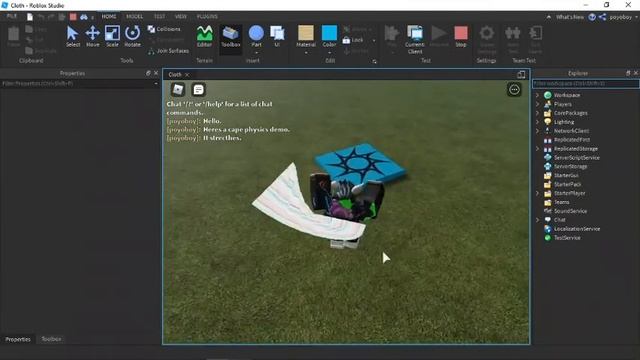Expand the CorePackages node
Screen dimensions: 640x360
tap(538, 113)
